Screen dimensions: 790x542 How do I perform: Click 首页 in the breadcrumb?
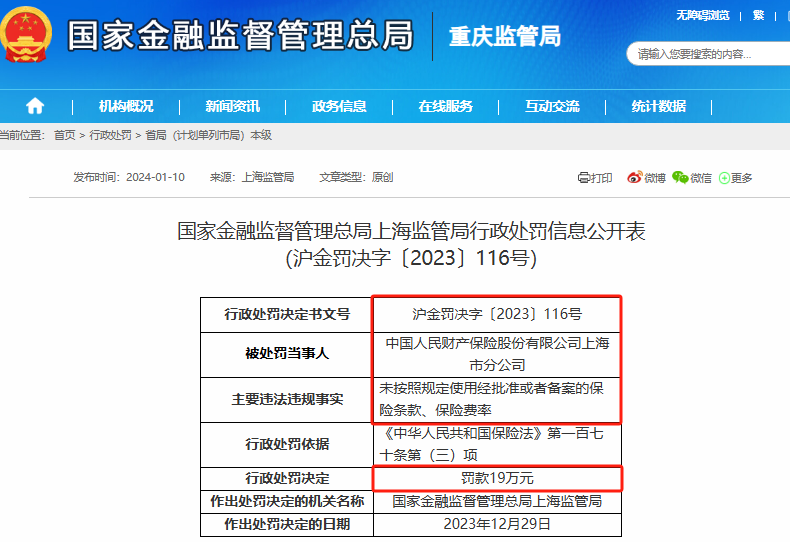coord(64,135)
